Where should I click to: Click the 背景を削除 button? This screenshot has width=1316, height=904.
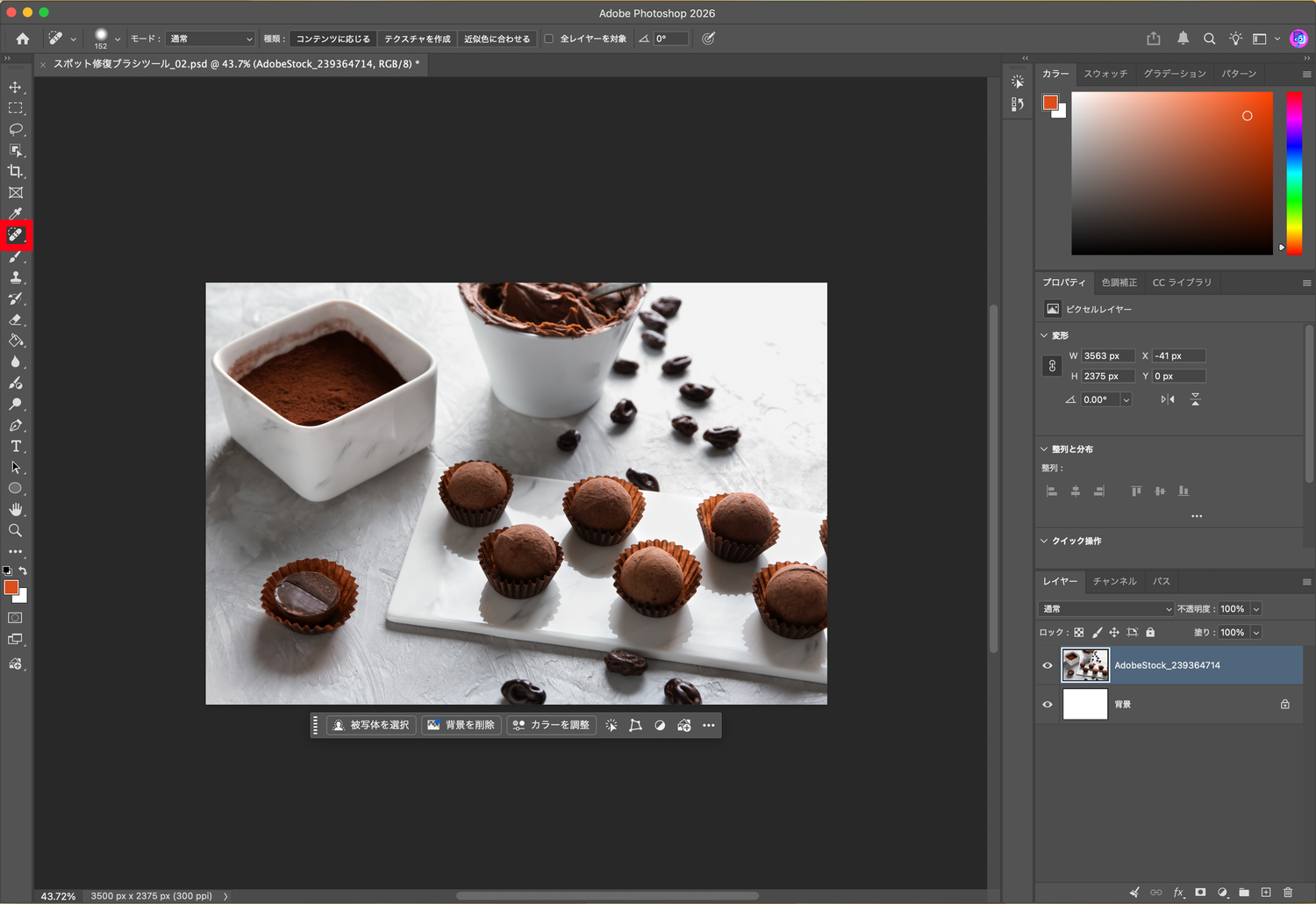[x=461, y=725]
